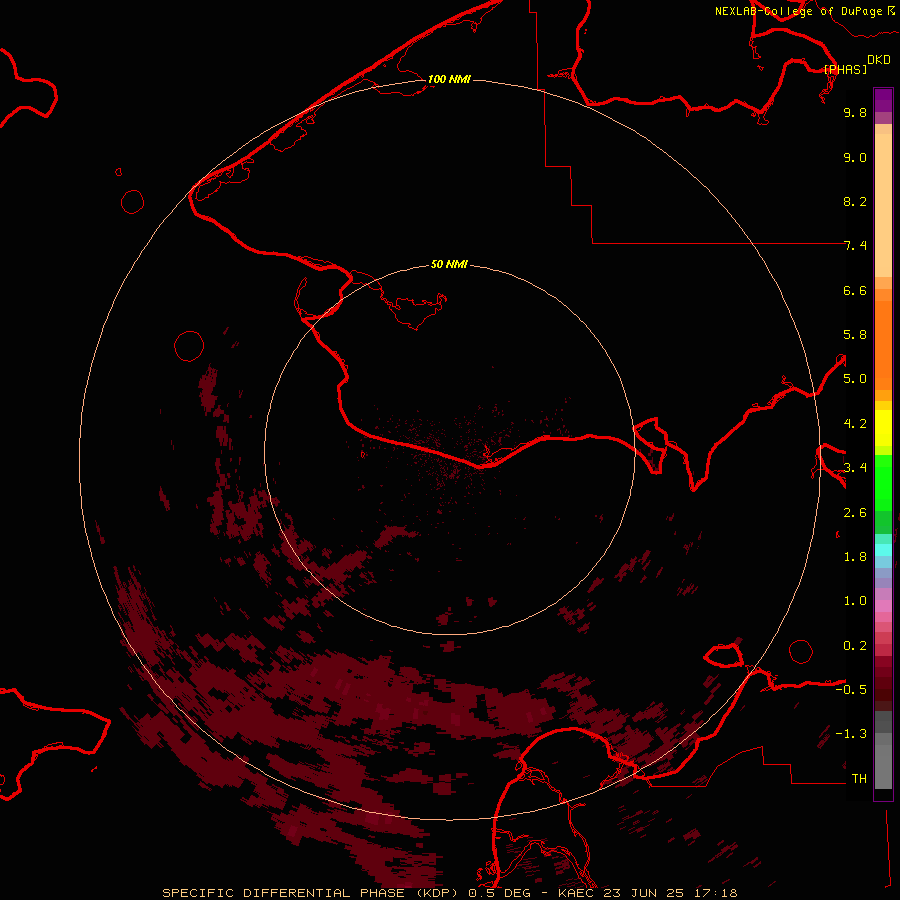This screenshot has height=900, width=900.
Task: Pick the peach segment of the color bar
Action: [x=883, y=205]
